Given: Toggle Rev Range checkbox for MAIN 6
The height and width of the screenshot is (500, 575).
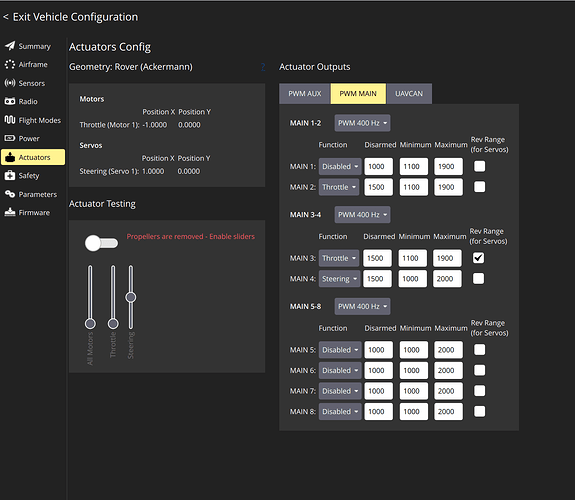Looking at the screenshot, I should click(479, 370).
